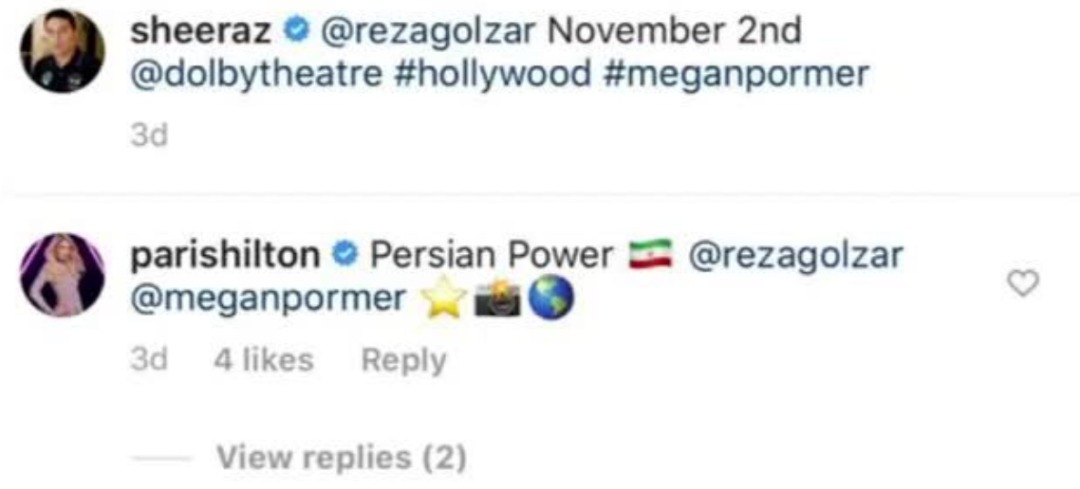Screen dimensions: 1080x489
Task: Open the sheeraz username profile
Action: (x=201, y=31)
